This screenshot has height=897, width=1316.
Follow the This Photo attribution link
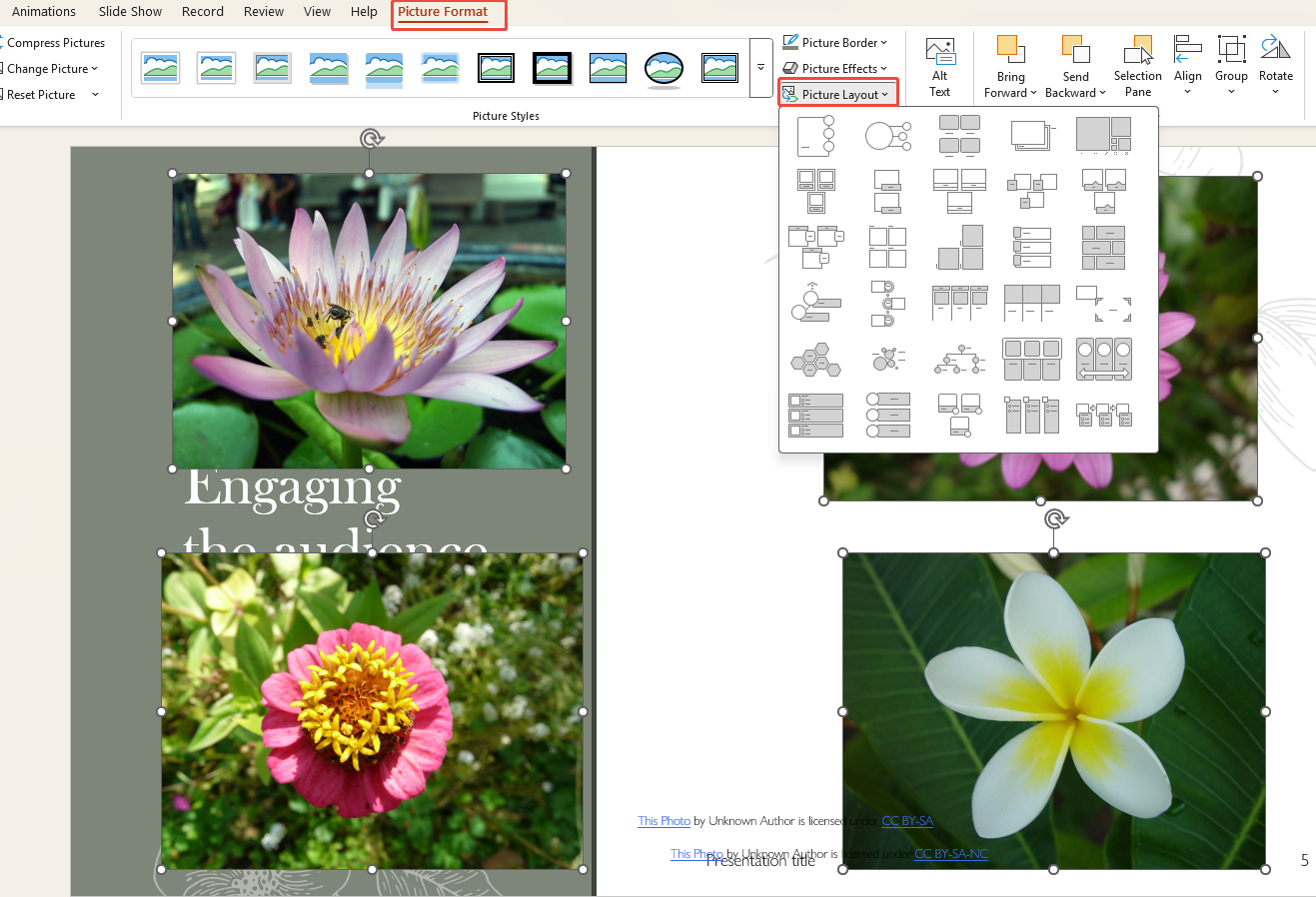click(662, 820)
